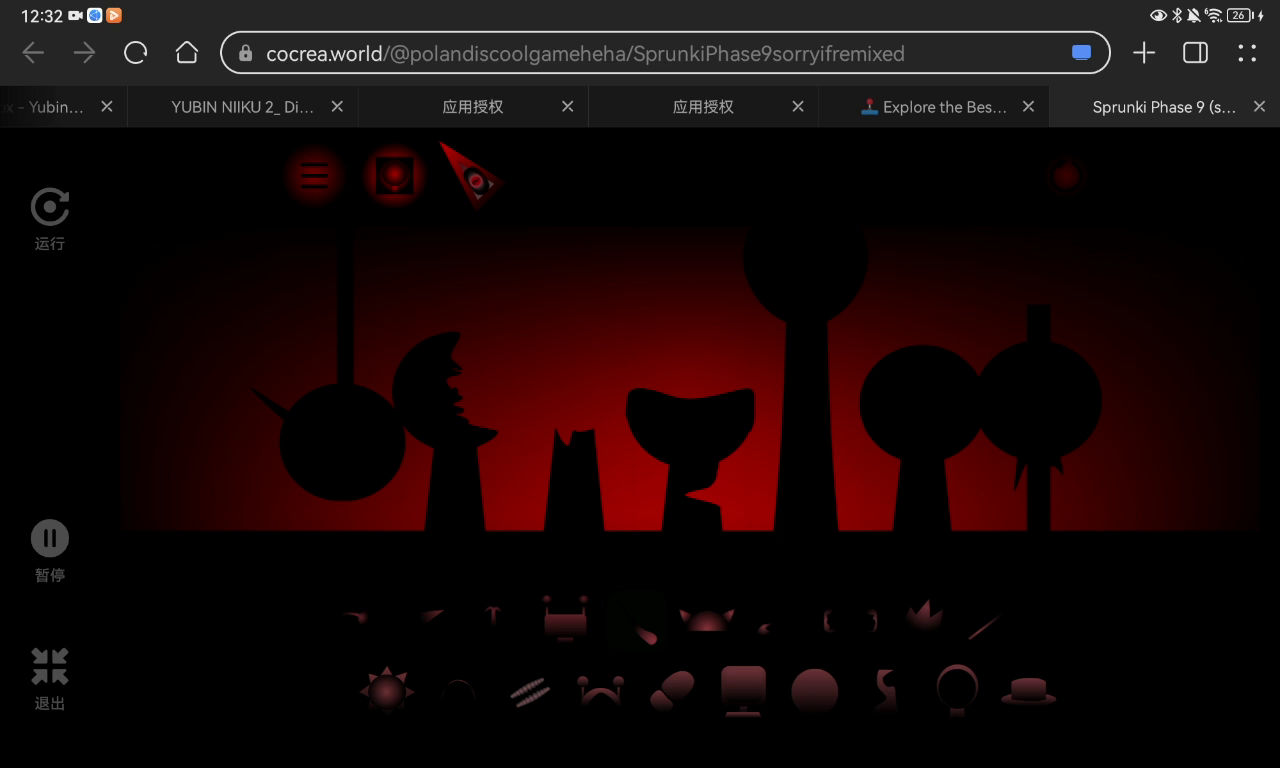Select the small flat triangle icon
Screen dimensions: 1280x768
(x=432, y=615)
